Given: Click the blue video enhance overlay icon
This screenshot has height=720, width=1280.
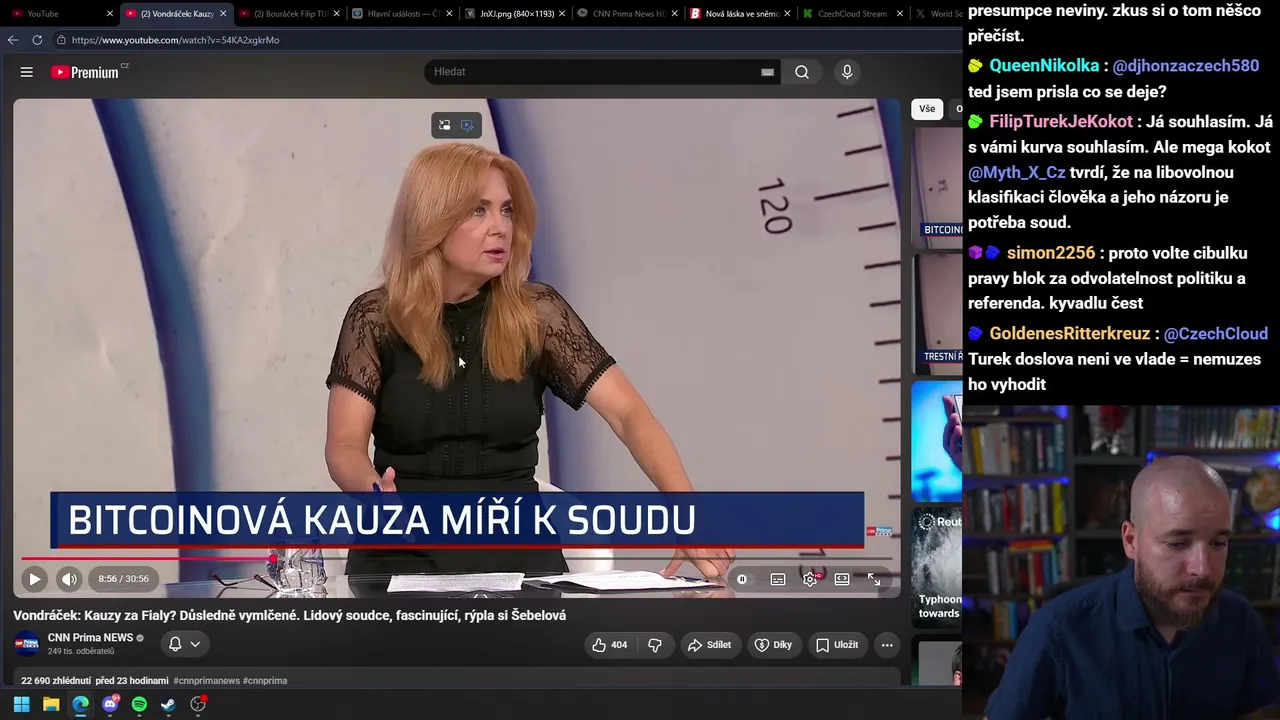Looking at the screenshot, I should pos(467,125).
